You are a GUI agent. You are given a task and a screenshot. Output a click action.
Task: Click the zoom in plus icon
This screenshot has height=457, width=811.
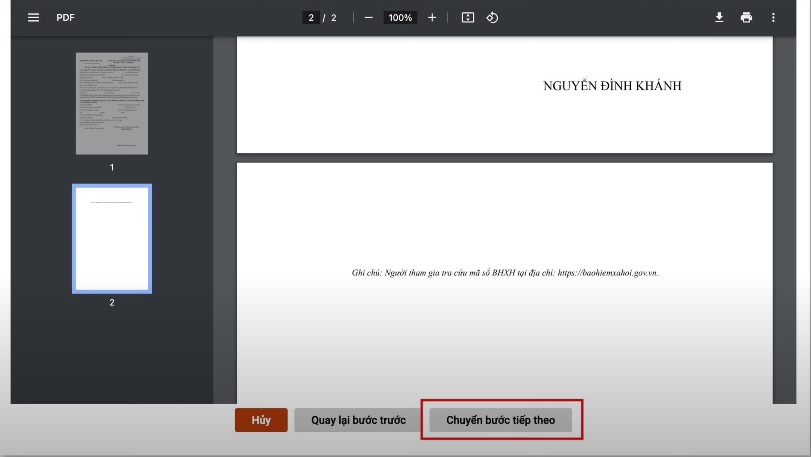432,18
